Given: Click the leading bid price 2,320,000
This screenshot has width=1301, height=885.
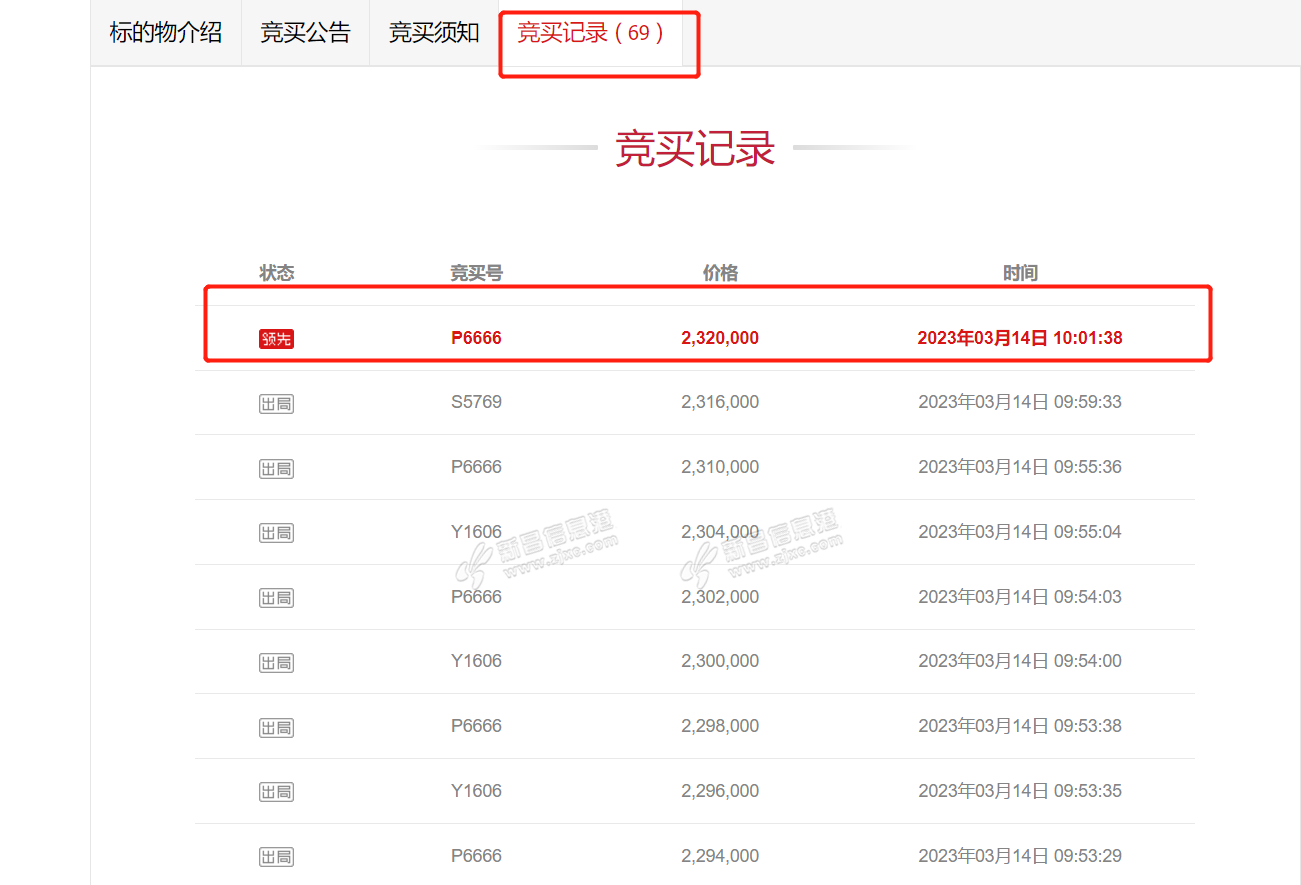Looking at the screenshot, I should (720, 338).
